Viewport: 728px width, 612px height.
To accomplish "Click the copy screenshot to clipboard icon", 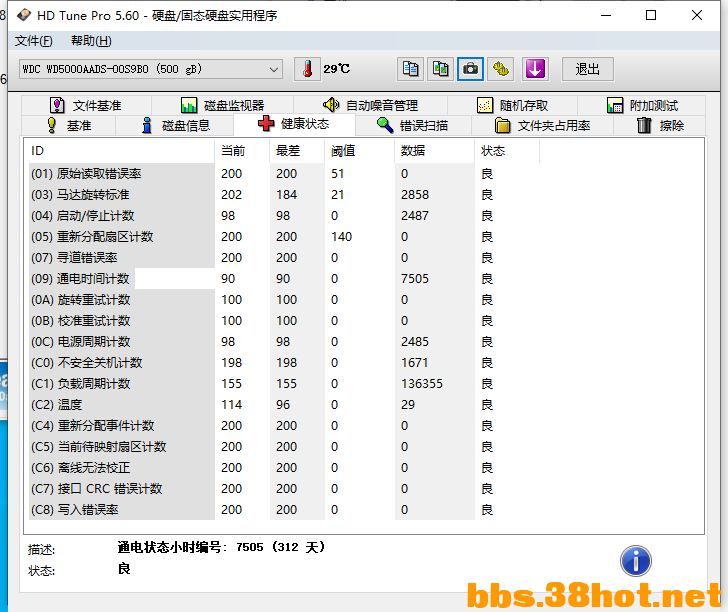I will point(440,69).
